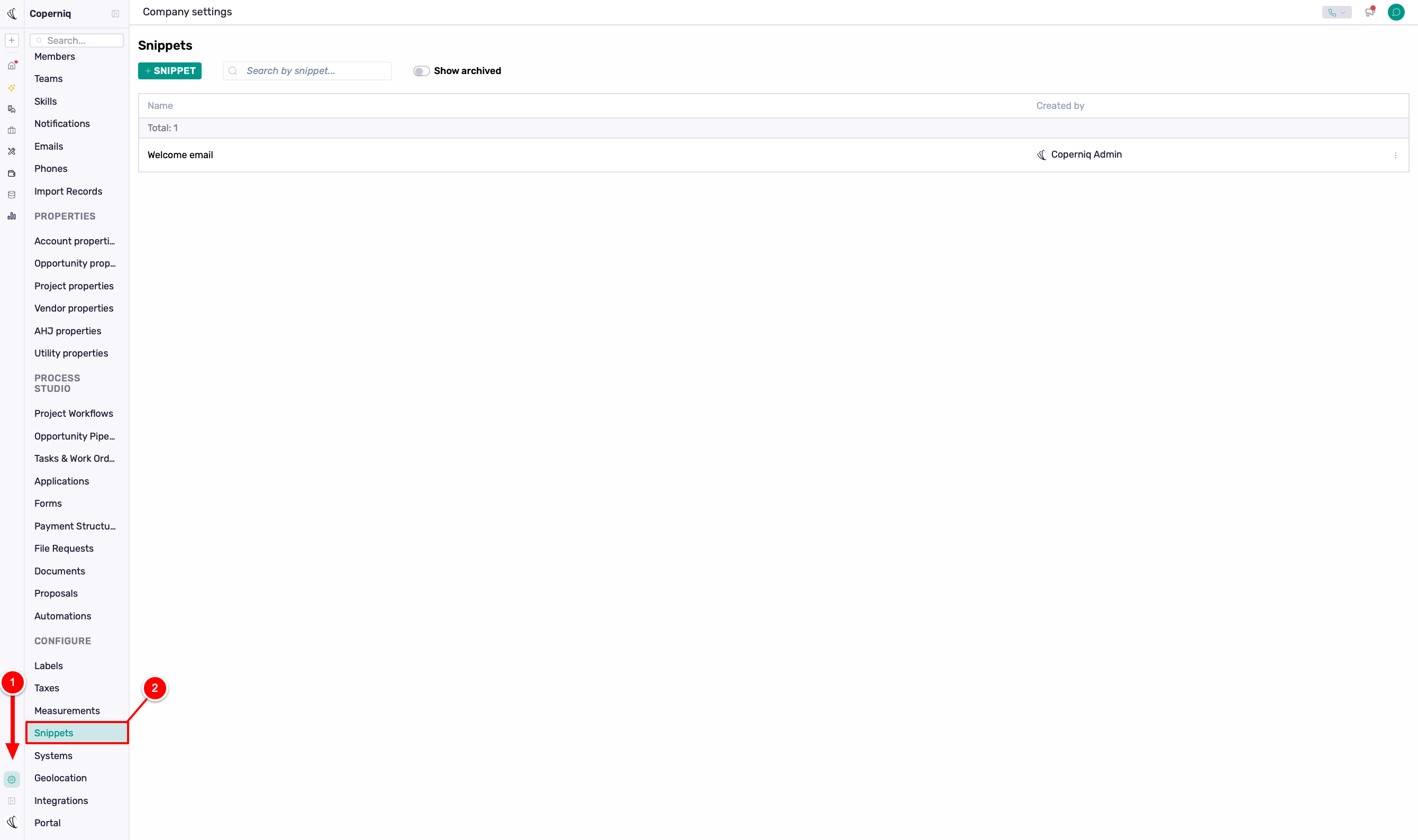Open the Members settings page

[x=54, y=57]
